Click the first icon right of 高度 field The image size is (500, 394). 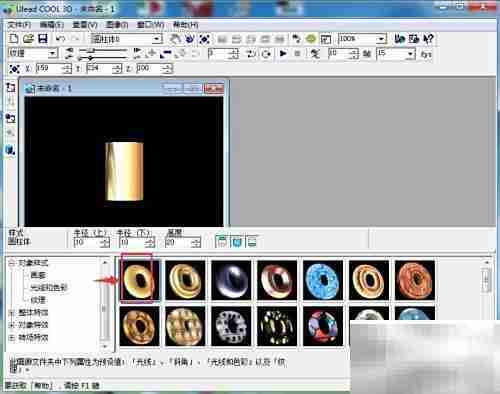[222, 241]
